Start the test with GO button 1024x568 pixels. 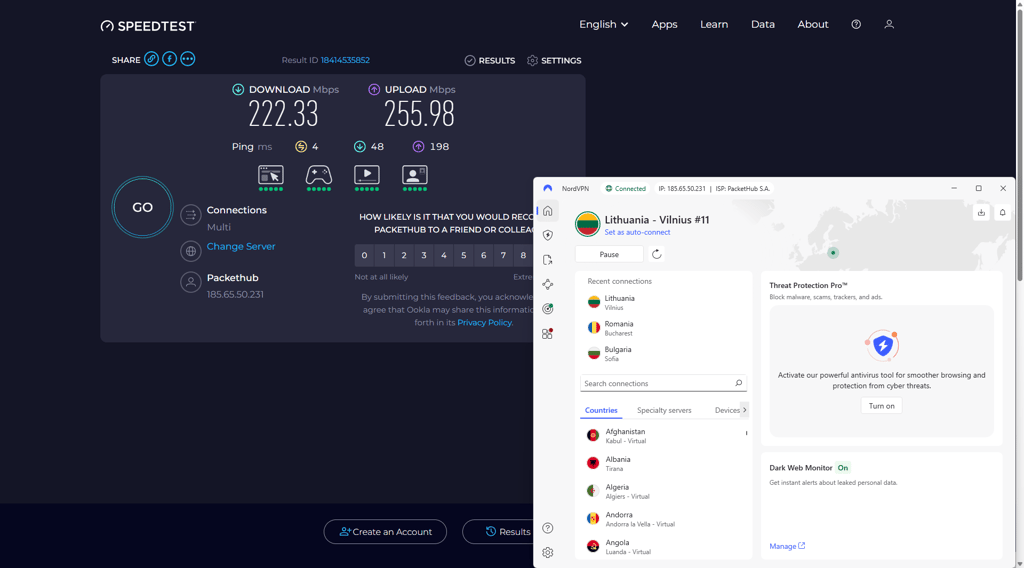[142, 208]
